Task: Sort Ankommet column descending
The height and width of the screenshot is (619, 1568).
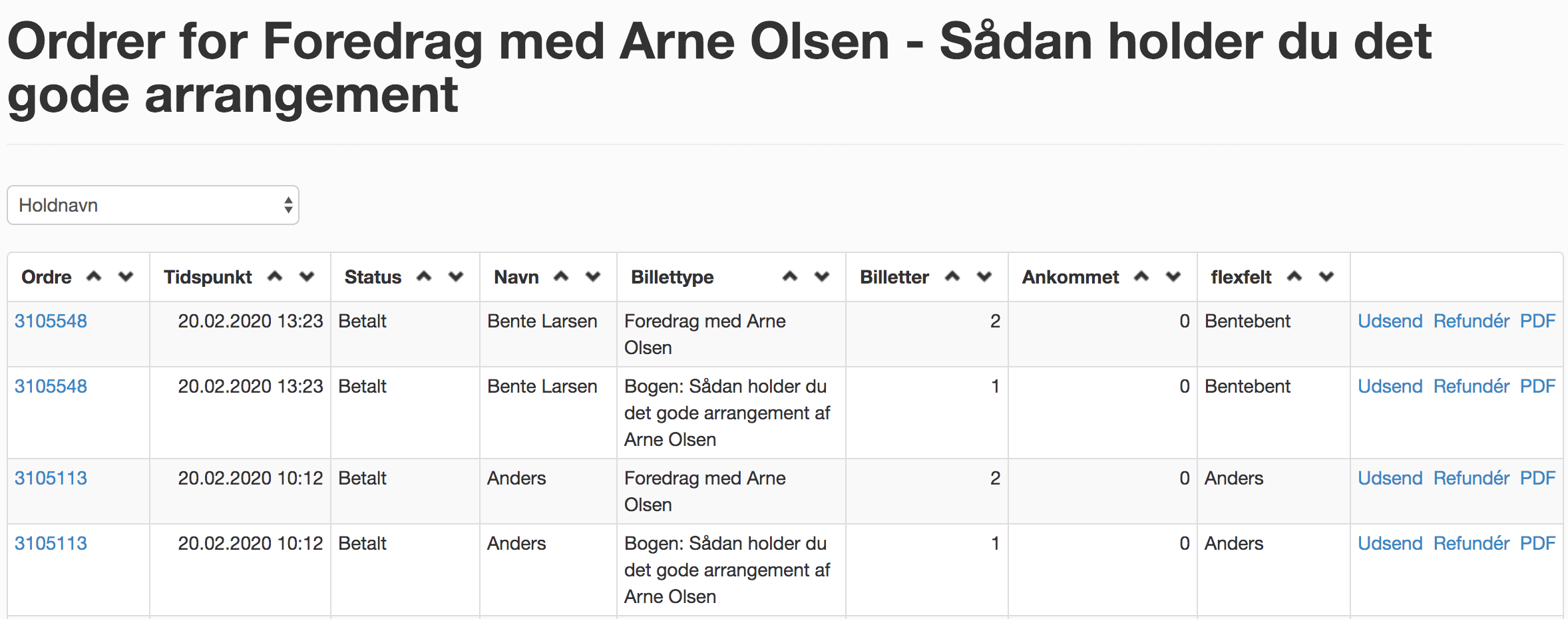Action: pos(1173,276)
